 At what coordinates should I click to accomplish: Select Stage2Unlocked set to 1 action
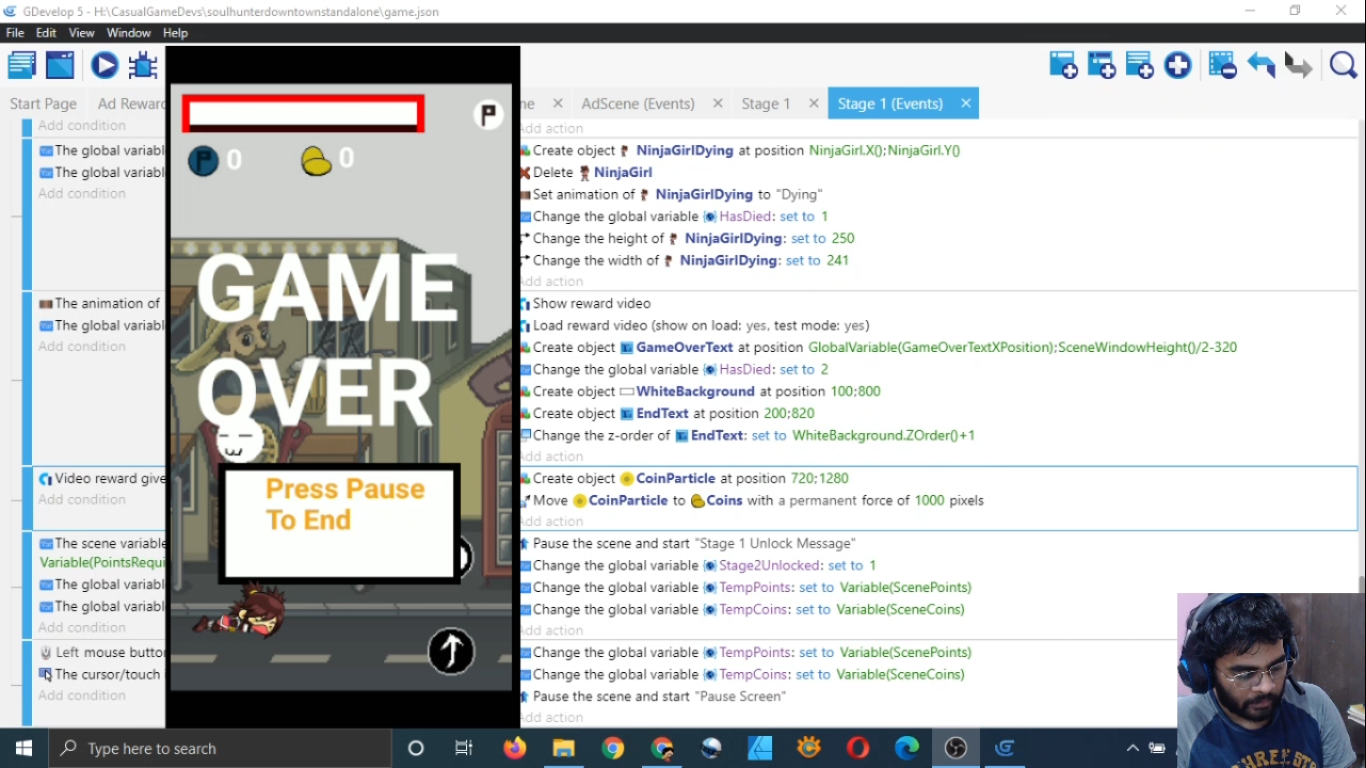click(698, 565)
